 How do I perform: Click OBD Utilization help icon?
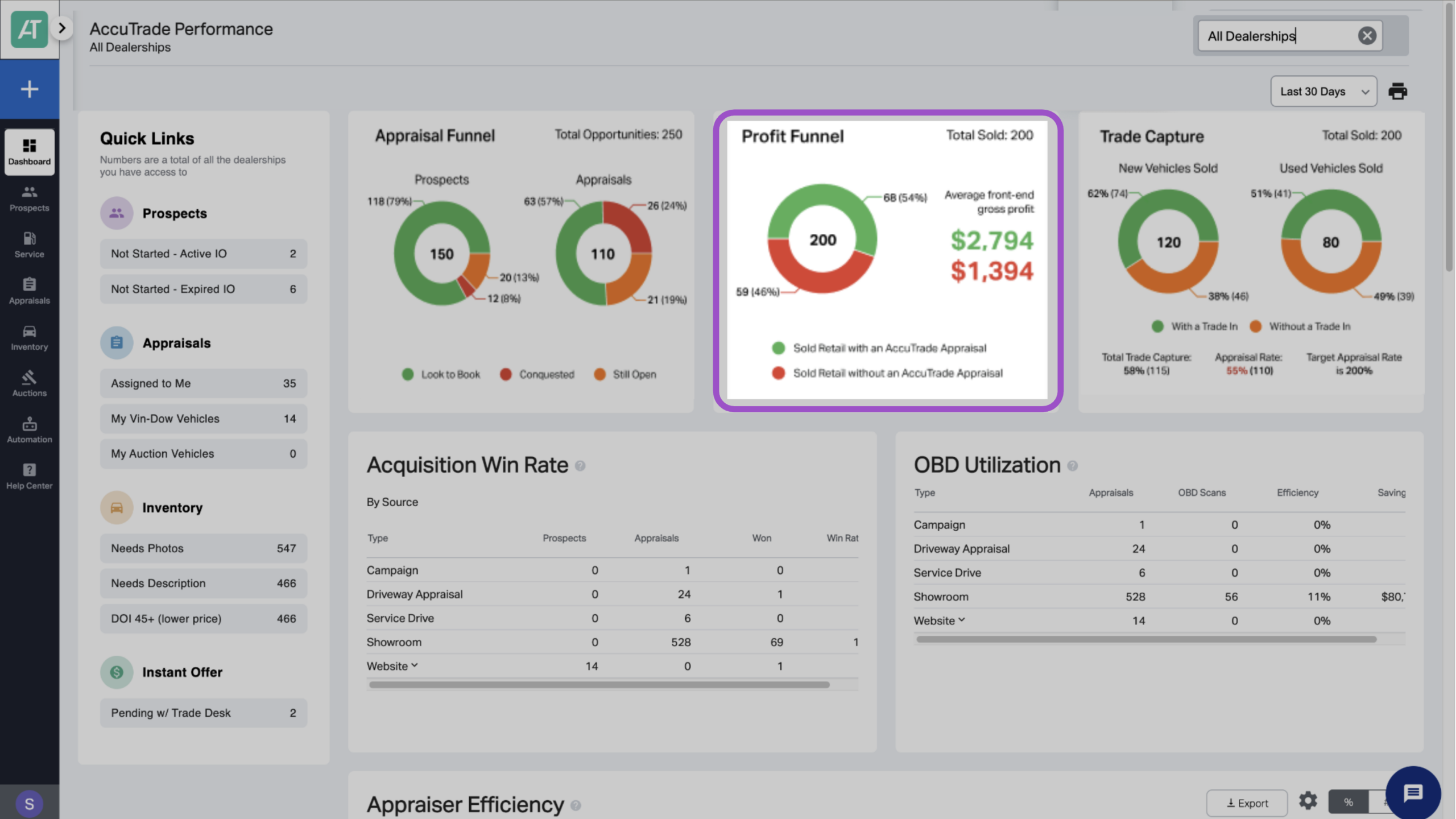1073,466
